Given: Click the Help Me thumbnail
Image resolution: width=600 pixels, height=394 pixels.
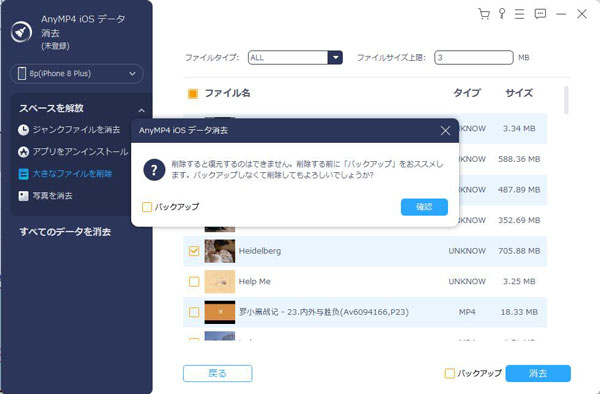Looking at the screenshot, I should click(x=220, y=282).
